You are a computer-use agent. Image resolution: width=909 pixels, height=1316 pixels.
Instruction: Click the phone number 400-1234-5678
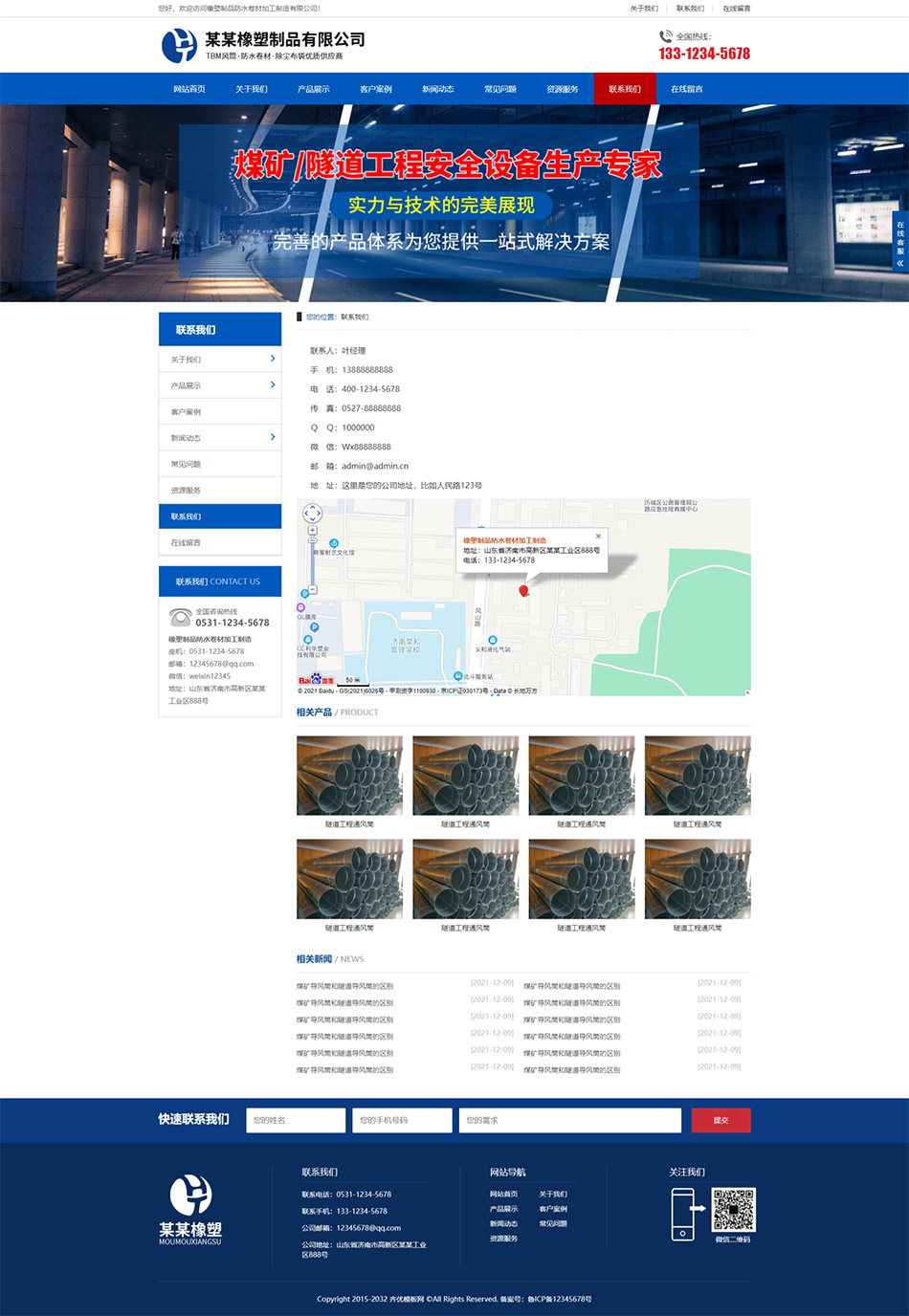371,389
